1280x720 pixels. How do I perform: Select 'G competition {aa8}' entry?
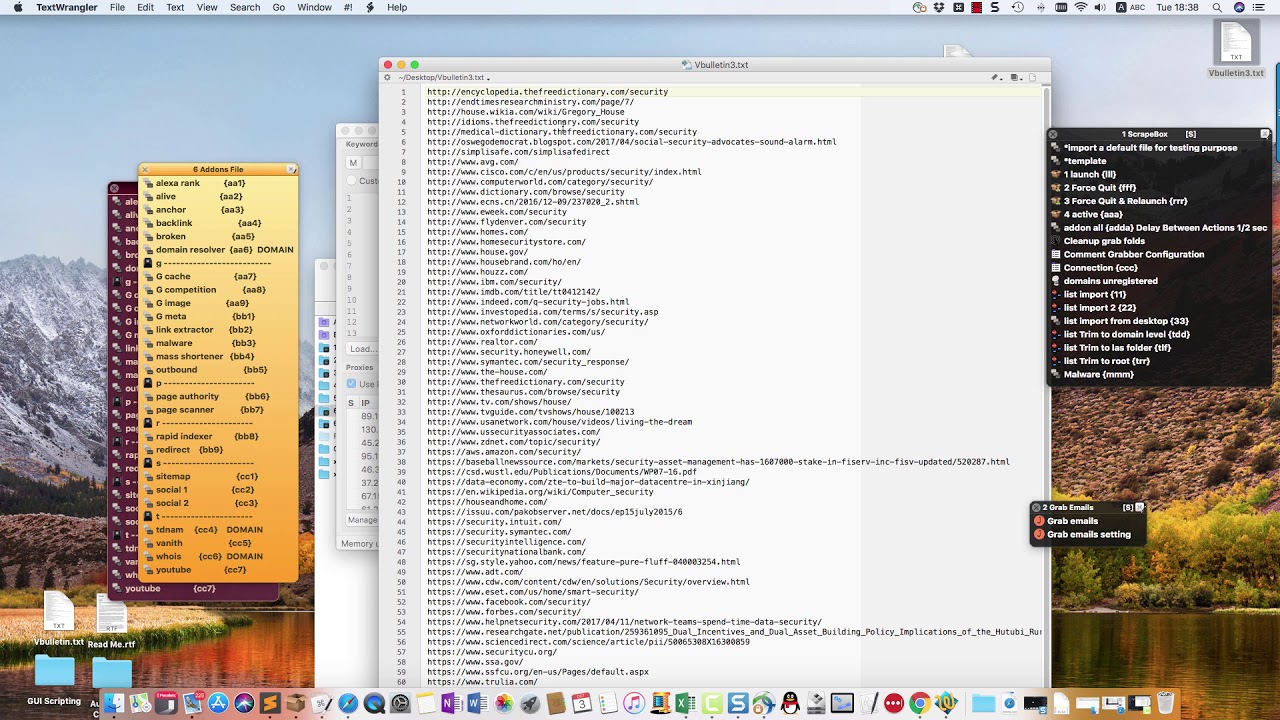[210, 290]
